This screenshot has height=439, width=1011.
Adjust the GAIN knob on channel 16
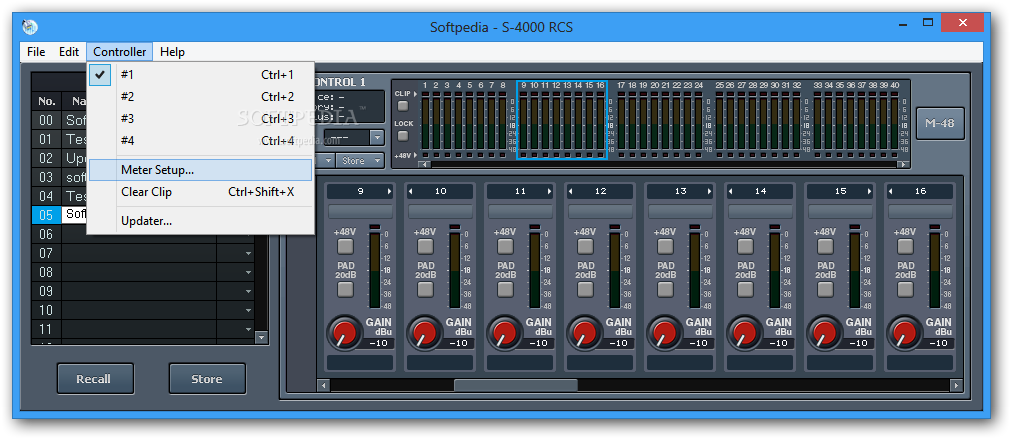coord(905,333)
